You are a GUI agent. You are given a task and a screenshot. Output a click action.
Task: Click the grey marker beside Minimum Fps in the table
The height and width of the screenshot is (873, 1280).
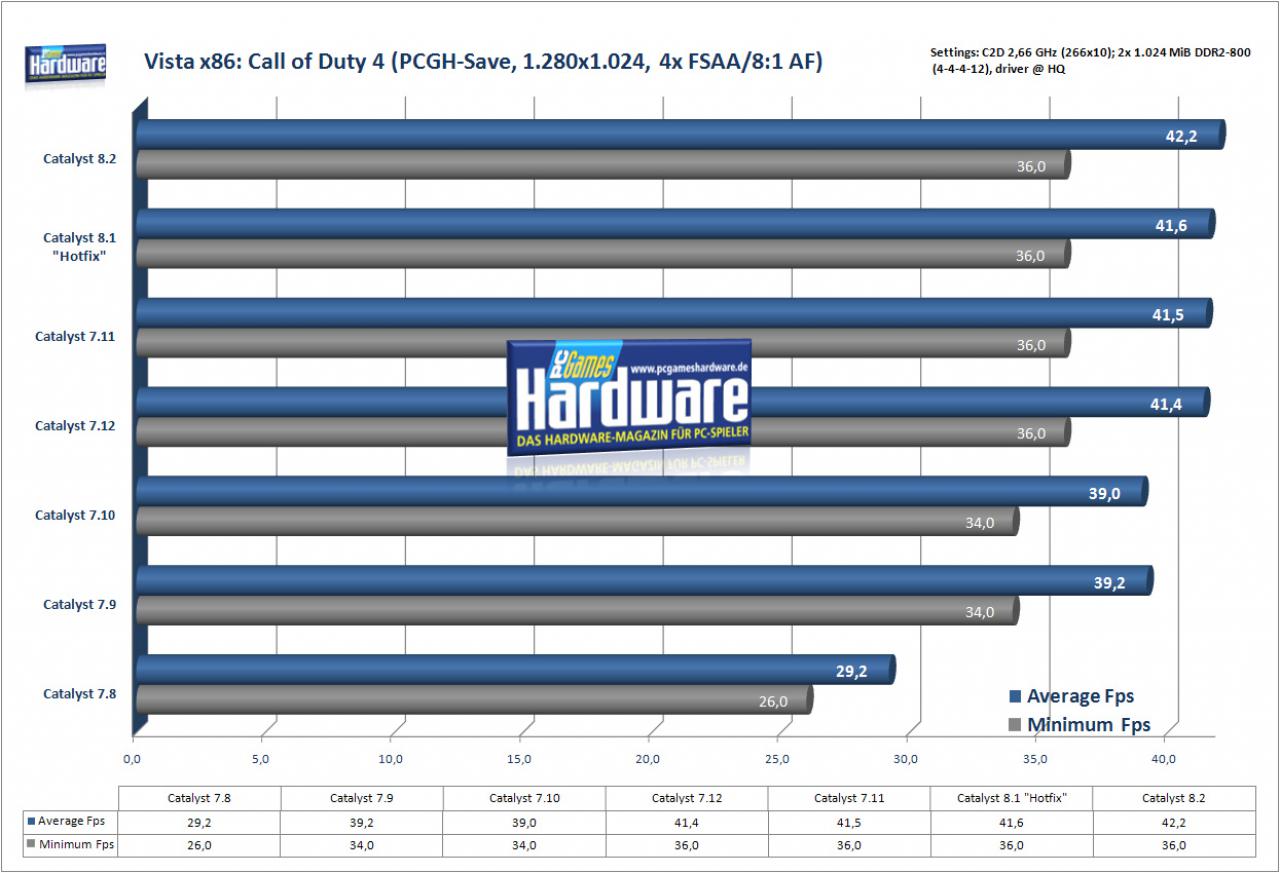coord(33,845)
